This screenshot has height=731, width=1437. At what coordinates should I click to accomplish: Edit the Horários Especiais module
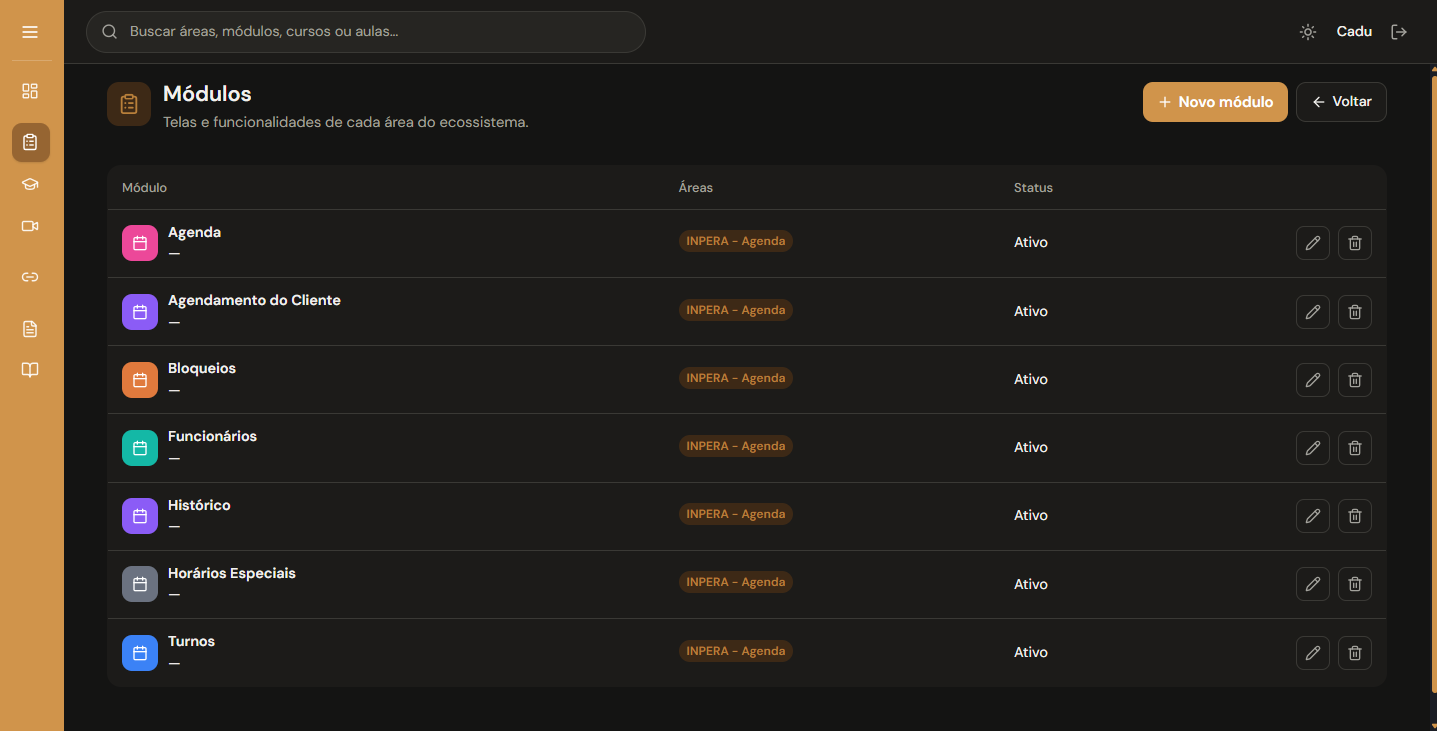pyautogui.click(x=1313, y=584)
